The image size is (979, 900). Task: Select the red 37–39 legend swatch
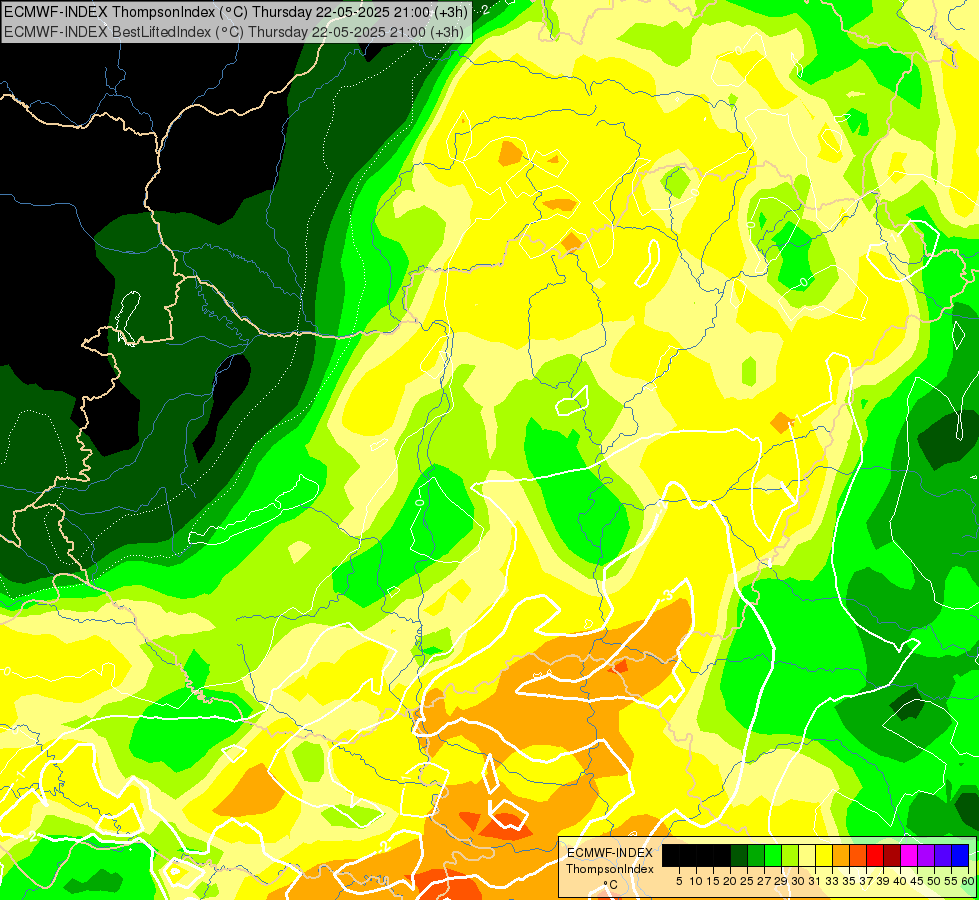(875, 855)
